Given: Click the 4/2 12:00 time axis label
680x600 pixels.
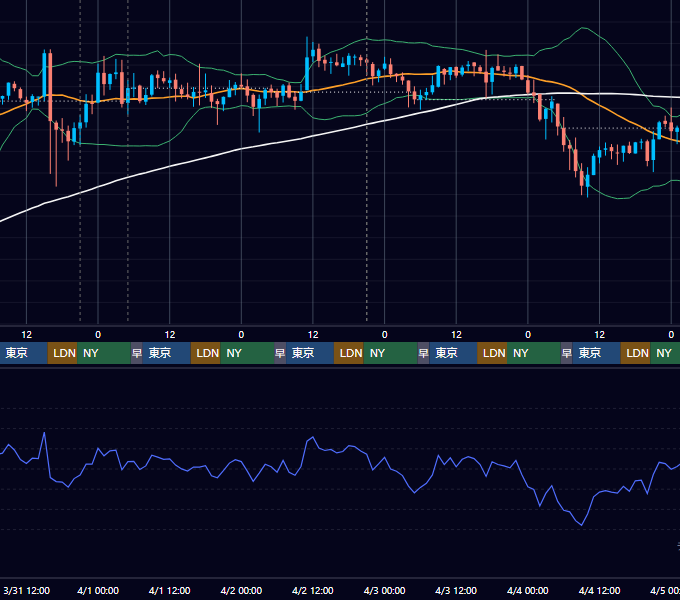Looking at the screenshot, I should [x=313, y=590].
